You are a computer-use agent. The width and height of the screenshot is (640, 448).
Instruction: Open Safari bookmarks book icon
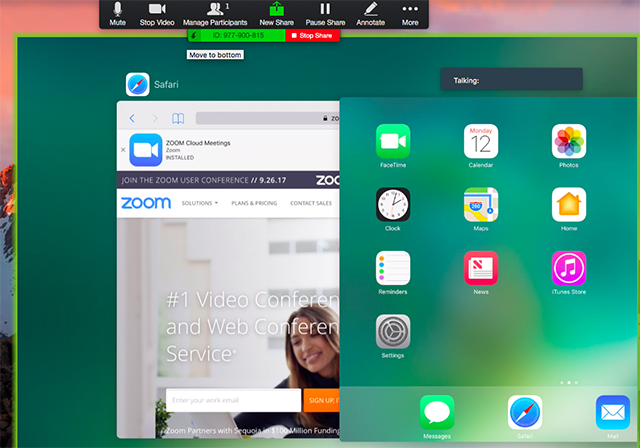coord(178,118)
